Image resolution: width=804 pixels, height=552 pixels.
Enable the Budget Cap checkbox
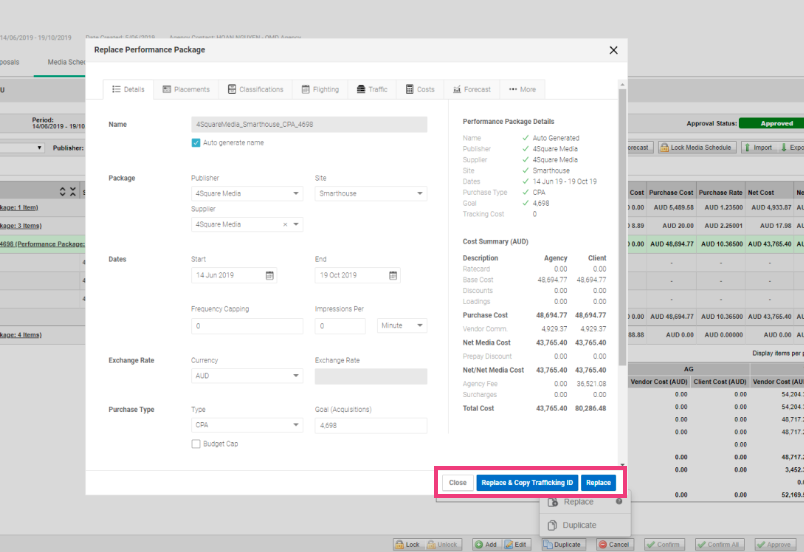pos(195,444)
